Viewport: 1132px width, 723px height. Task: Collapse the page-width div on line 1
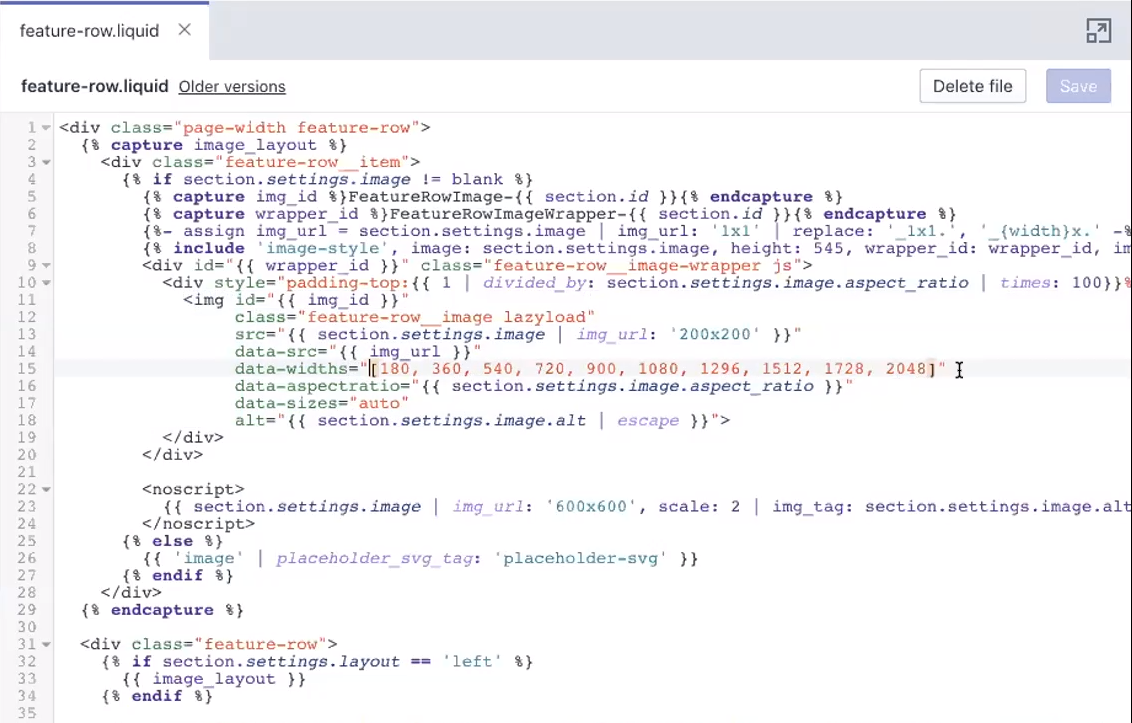[46, 127]
